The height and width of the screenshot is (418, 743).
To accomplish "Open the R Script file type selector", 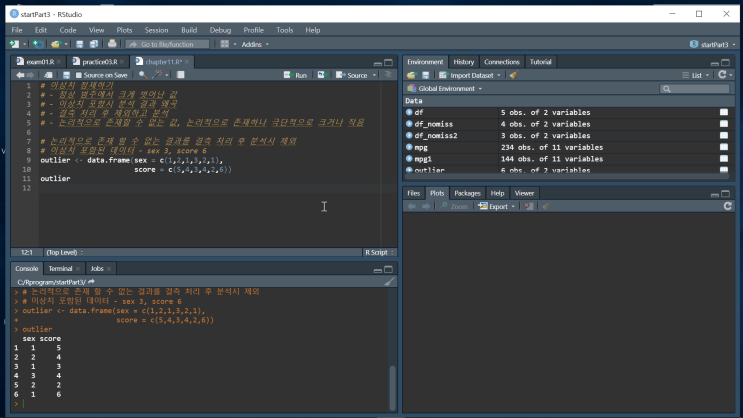I will (x=379, y=252).
